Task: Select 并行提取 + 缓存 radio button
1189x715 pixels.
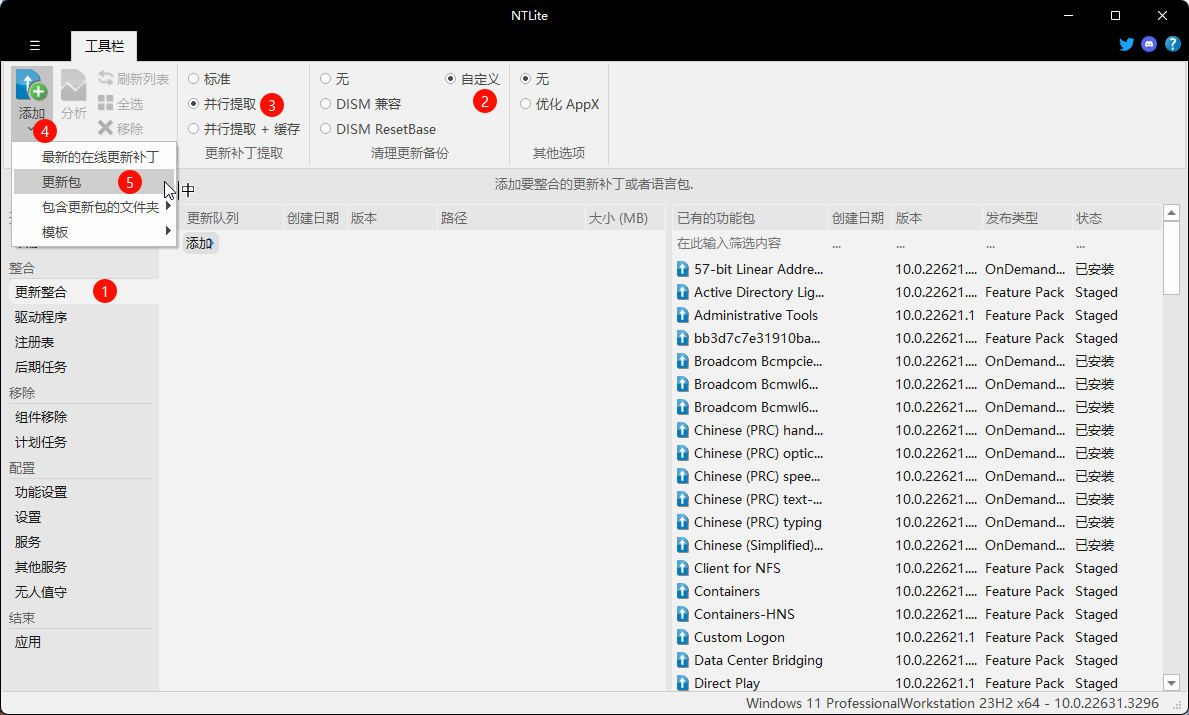Action: pyautogui.click(x=193, y=129)
